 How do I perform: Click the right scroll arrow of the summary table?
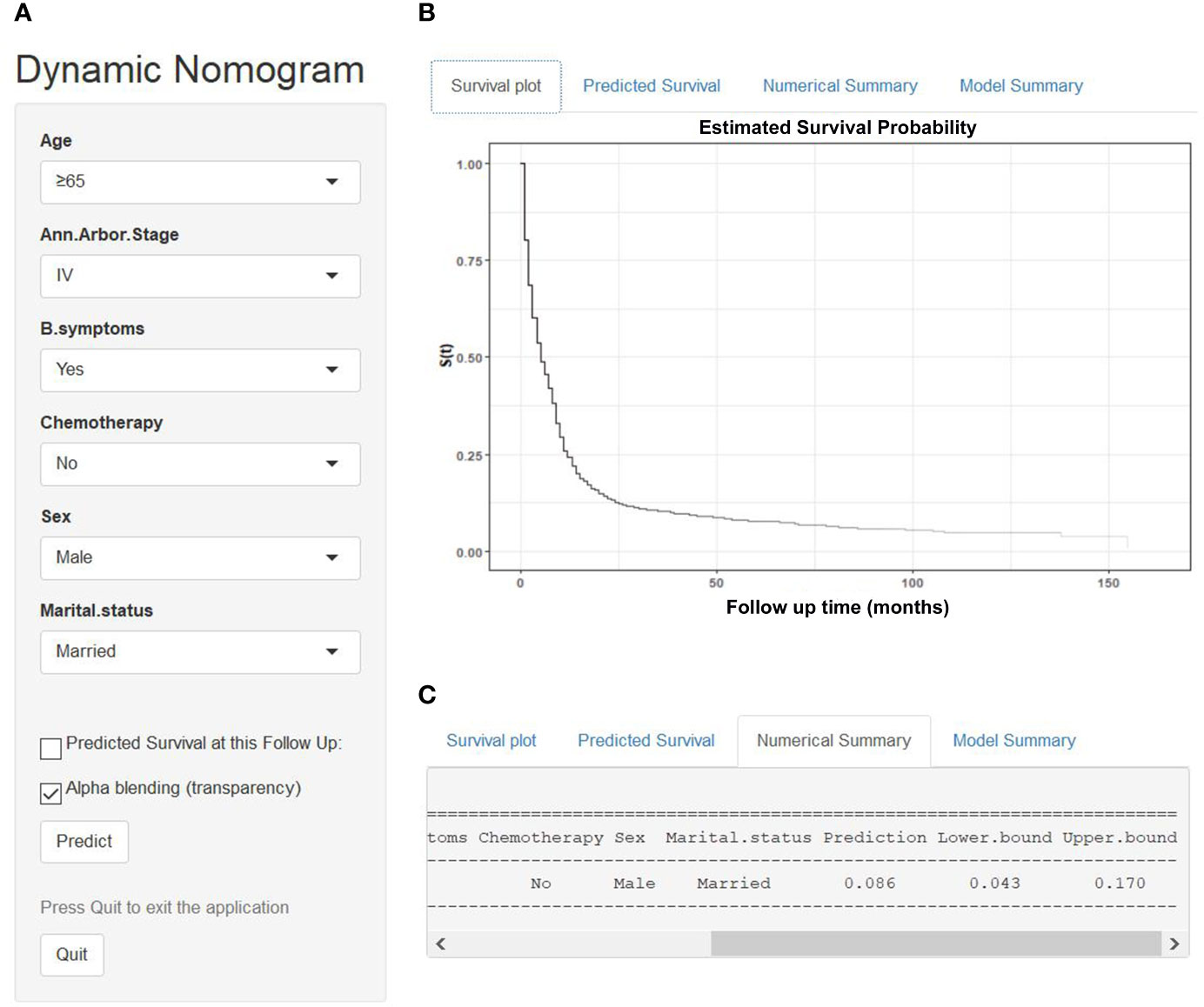pos(1174,944)
